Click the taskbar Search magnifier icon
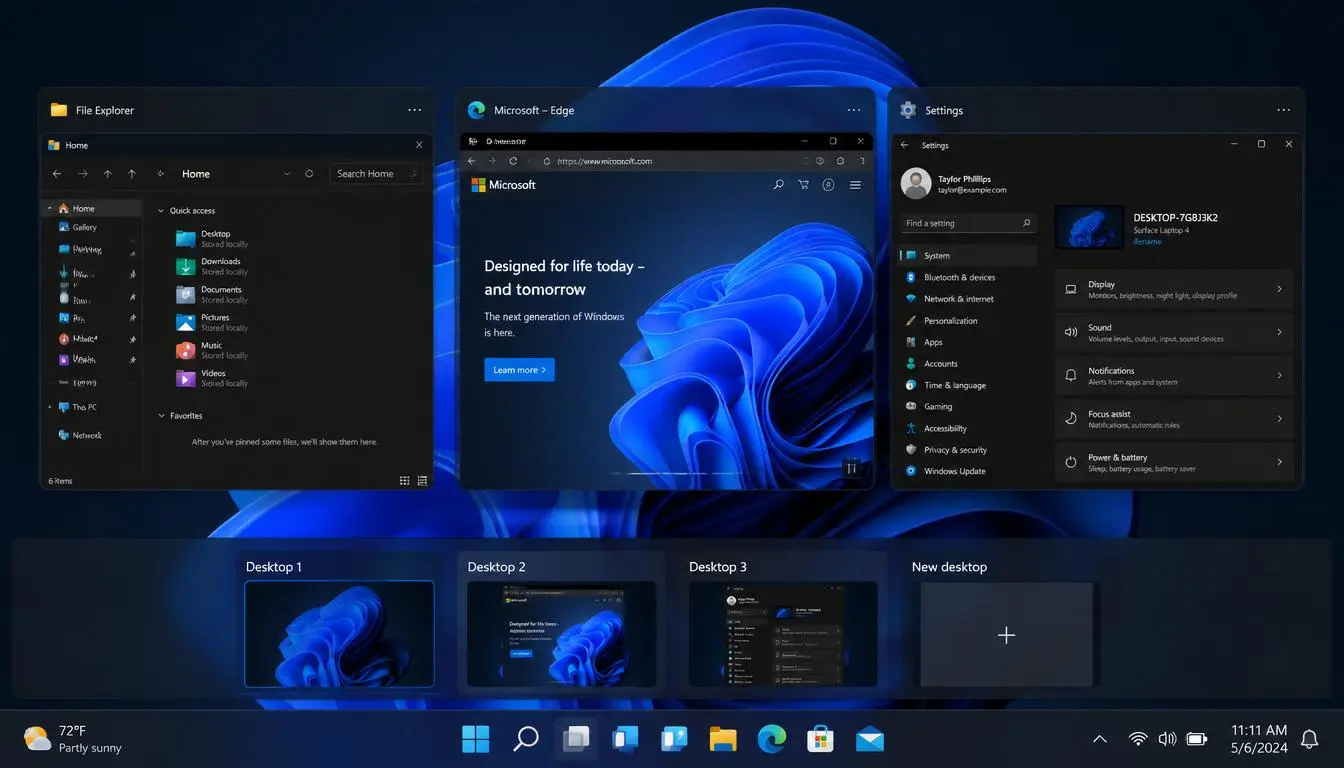This screenshot has width=1344, height=768. [525, 739]
